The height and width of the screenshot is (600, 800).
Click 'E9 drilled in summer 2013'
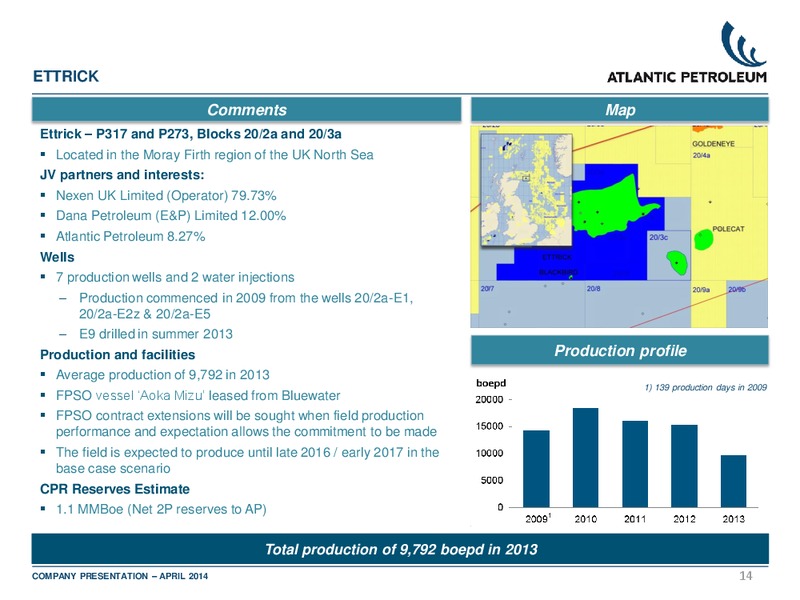point(156,334)
